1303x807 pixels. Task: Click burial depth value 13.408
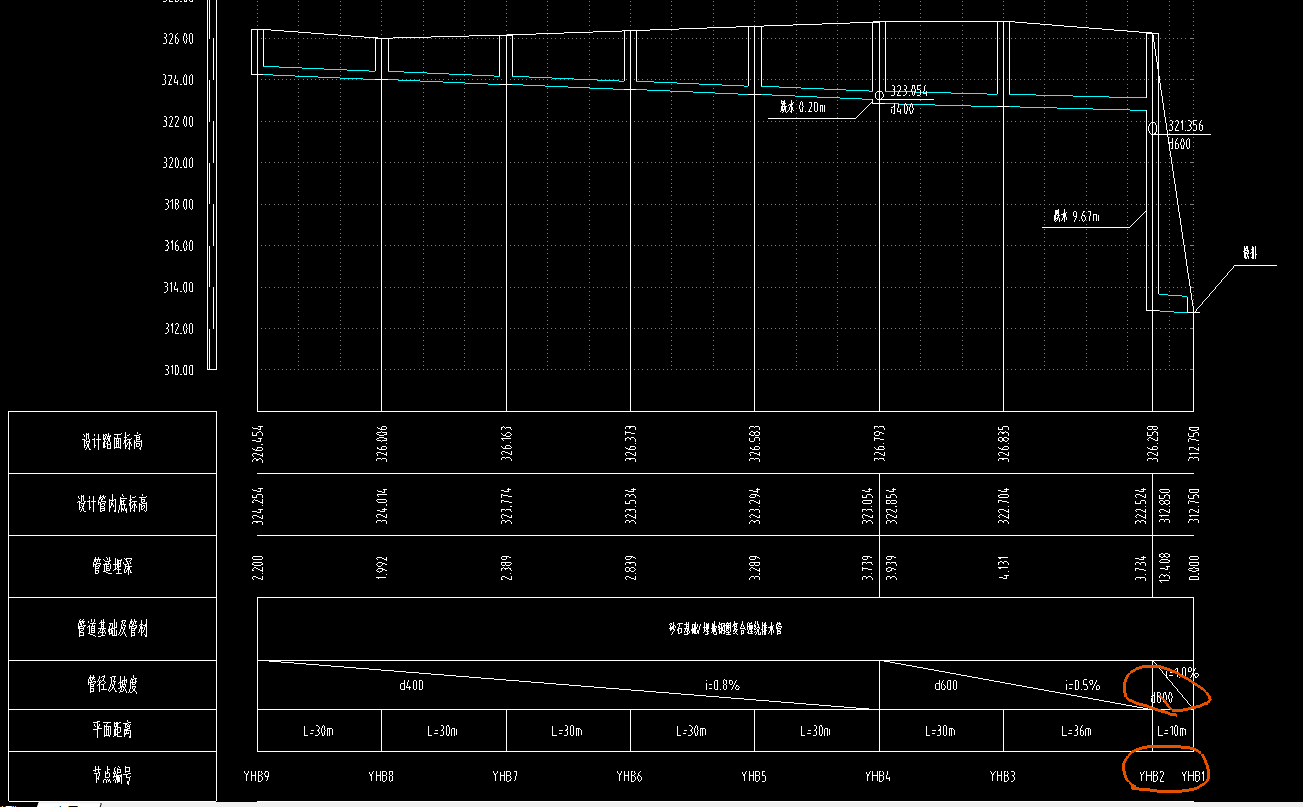[x=1165, y=566]
